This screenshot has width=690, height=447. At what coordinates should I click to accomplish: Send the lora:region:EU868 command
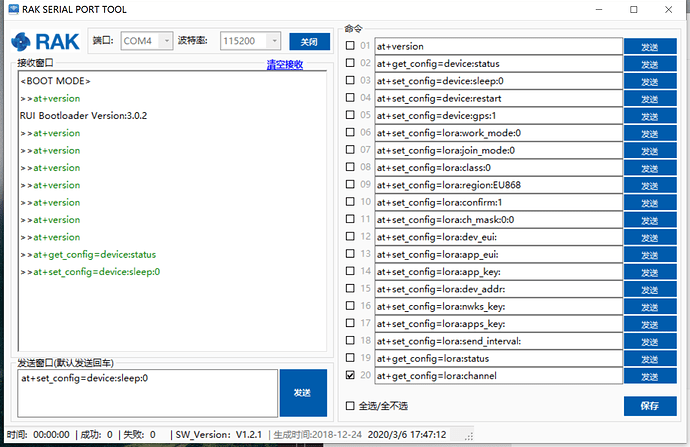649,185
